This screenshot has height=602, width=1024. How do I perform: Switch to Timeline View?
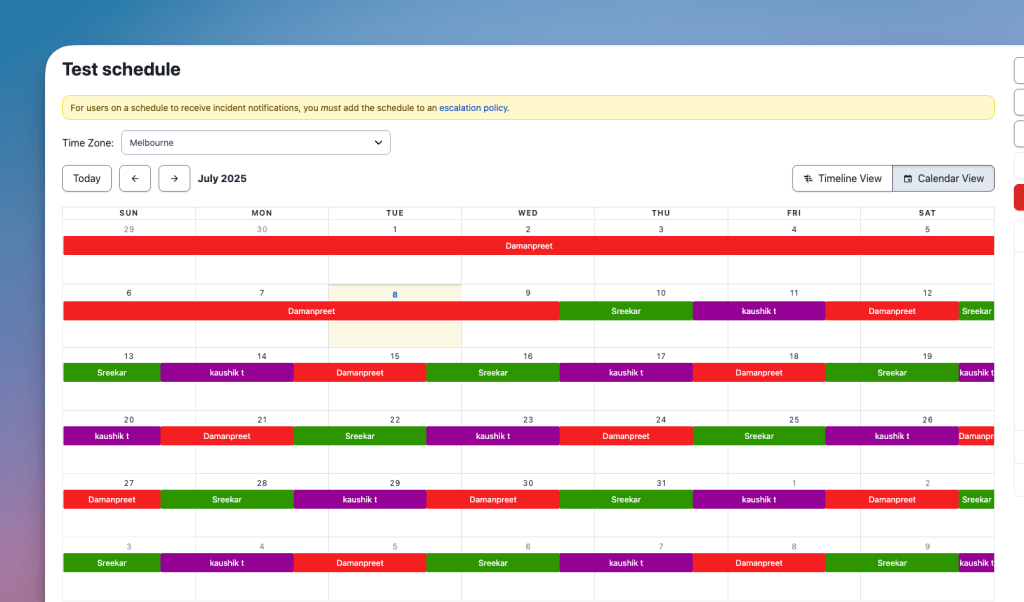tap(842, 179)
